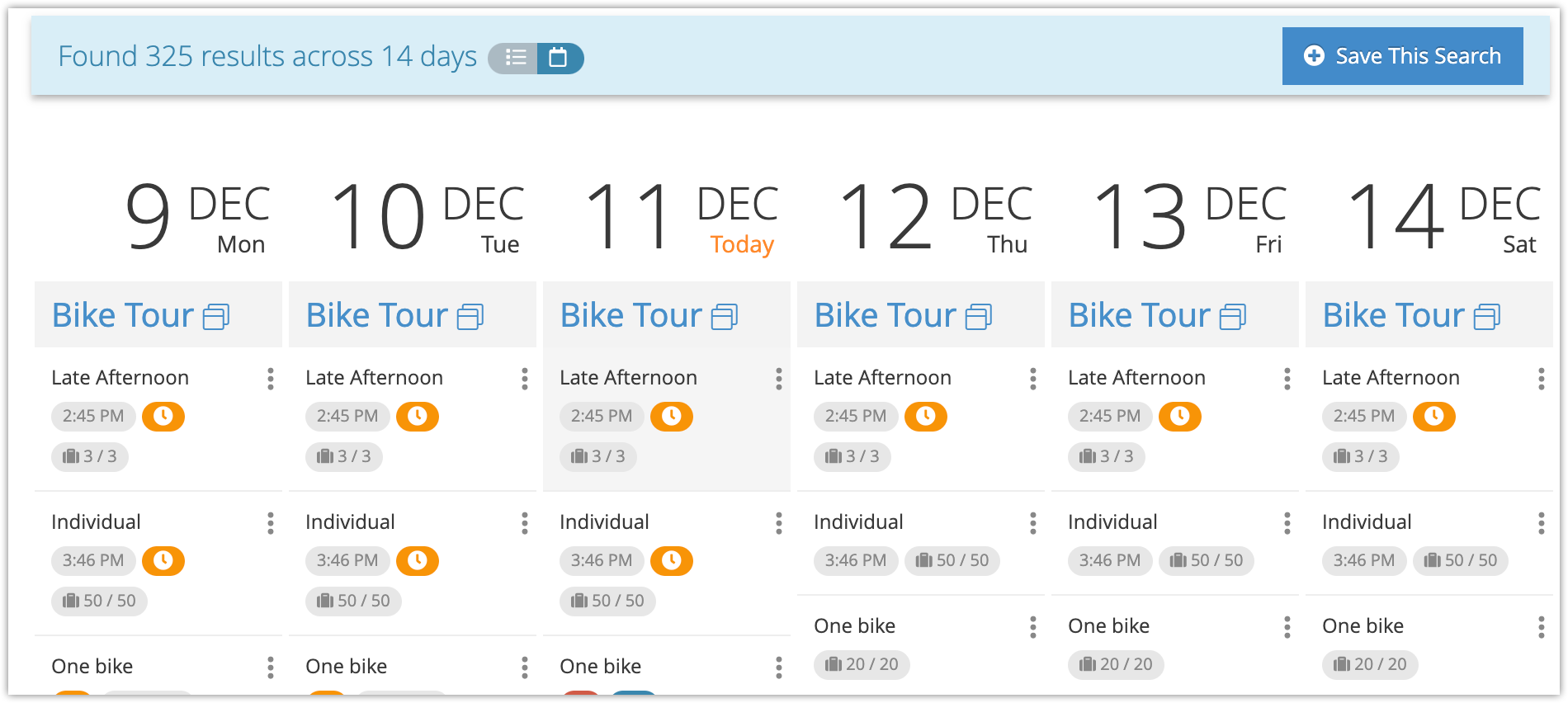1568x703 pixels.
Task: Click 3:46 PM time badge on 14 Dec
Action: pyautogui.click(x=1364, y=560)
